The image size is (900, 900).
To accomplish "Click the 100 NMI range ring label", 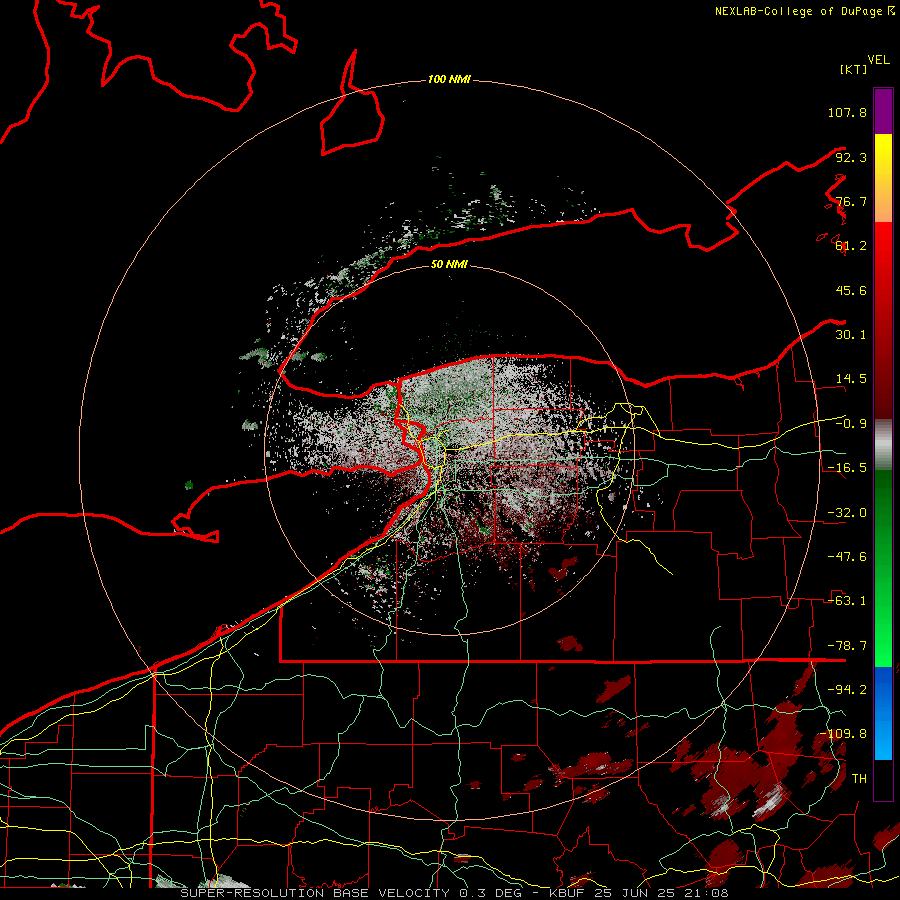I will click(449, 79).
